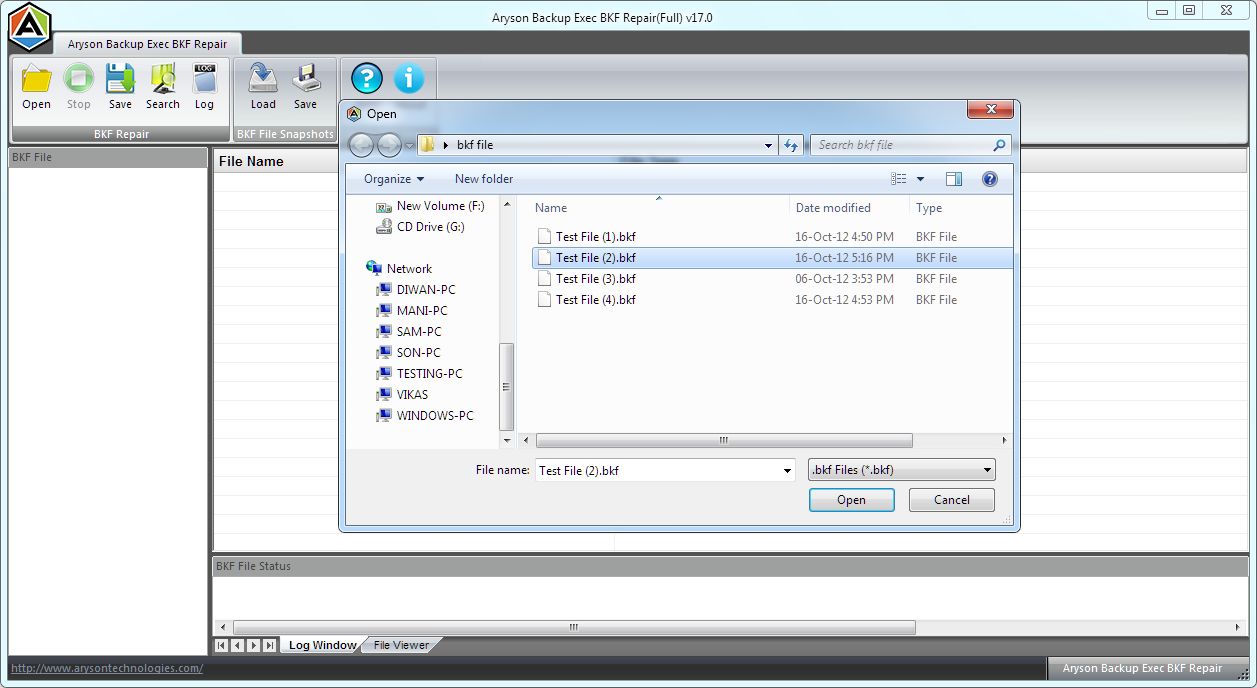
Task: Switch to the Log Window tab
Action: 322,645
